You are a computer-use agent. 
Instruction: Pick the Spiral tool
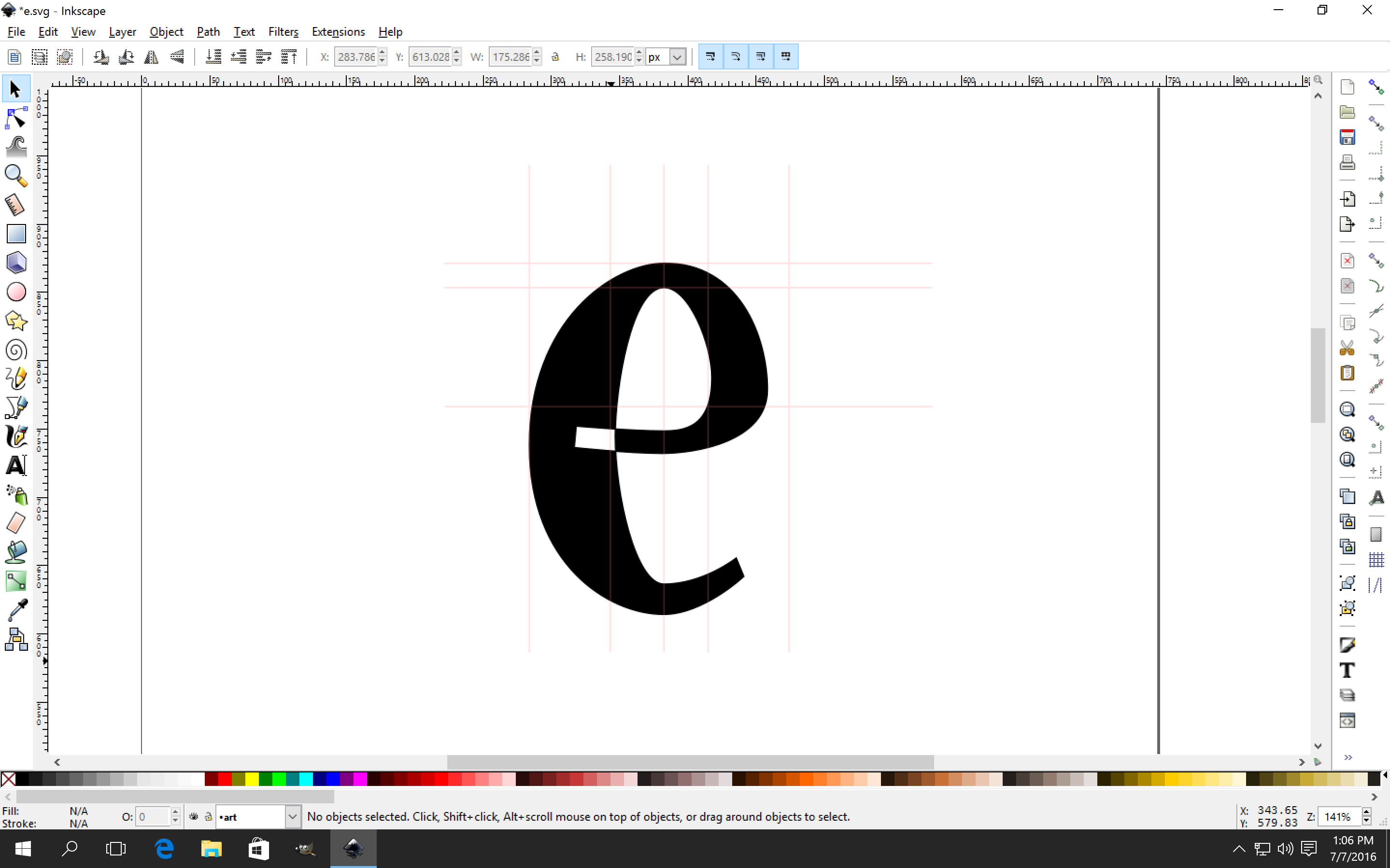click(15, 350)
